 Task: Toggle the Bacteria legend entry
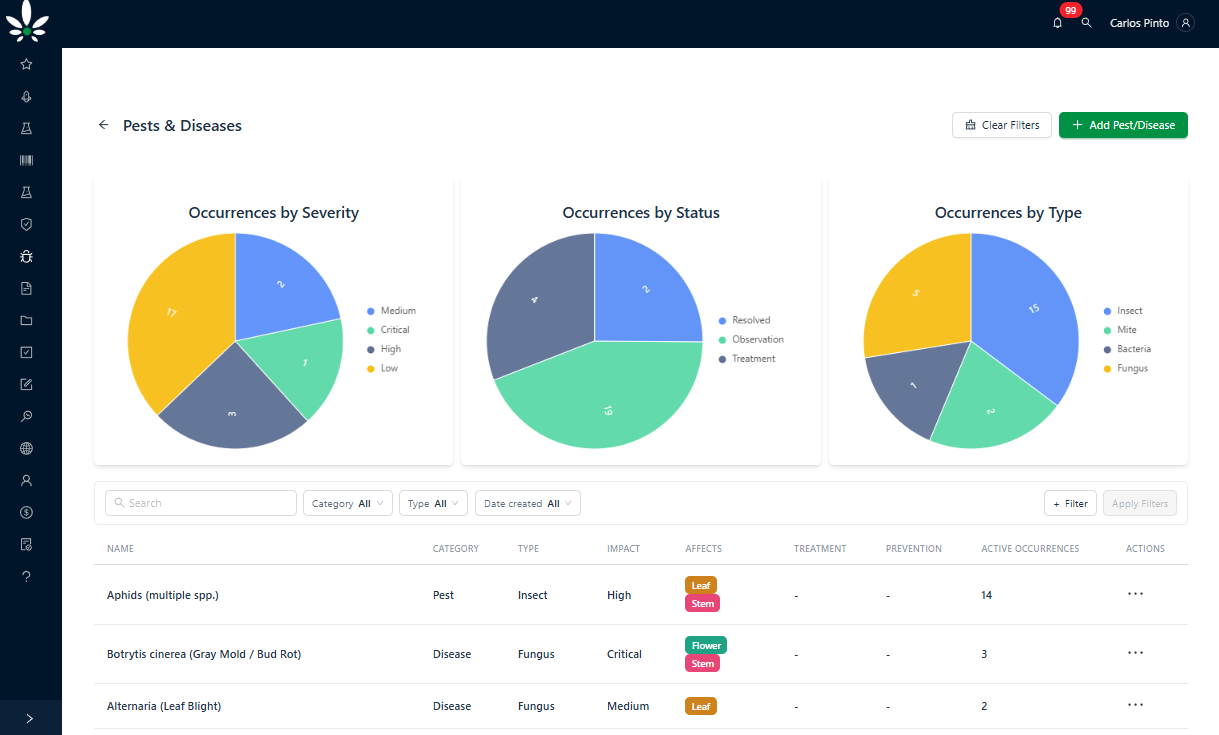click(x=1127, y=349)
